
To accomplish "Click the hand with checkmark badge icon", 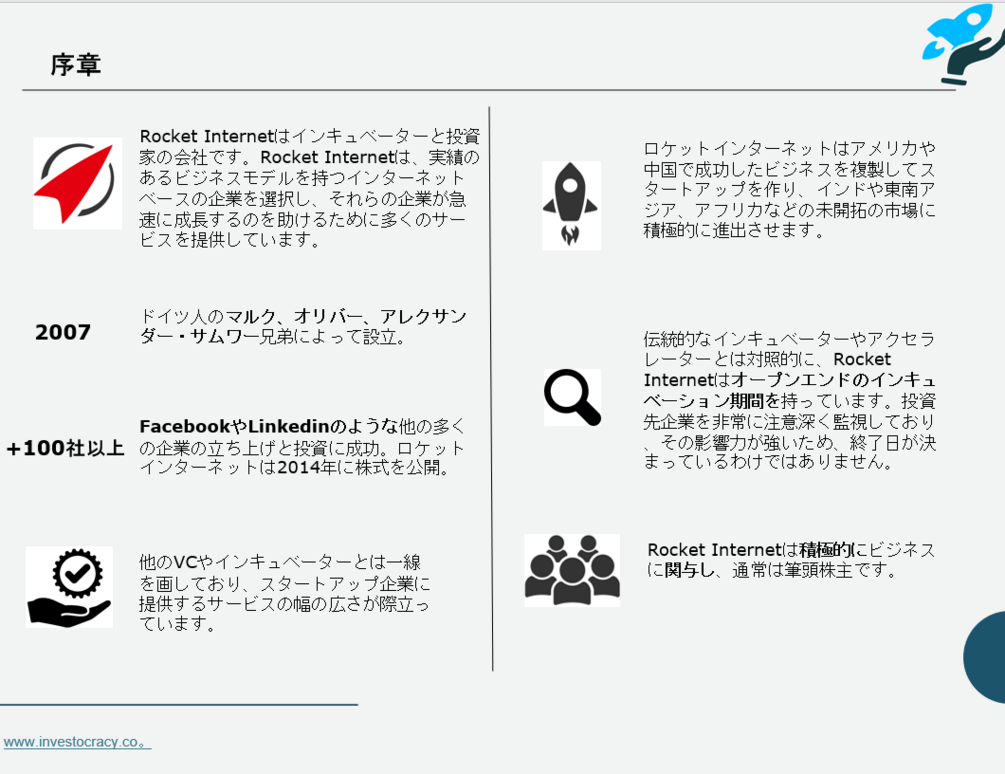I will point(69,586).
